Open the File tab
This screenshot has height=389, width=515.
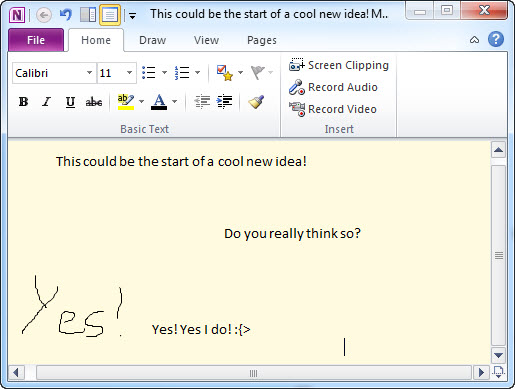[36, 40]
